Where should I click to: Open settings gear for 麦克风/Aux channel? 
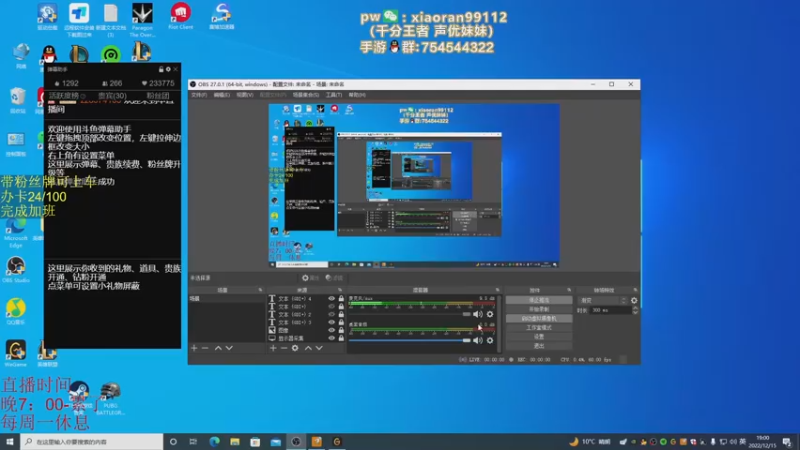490,314
